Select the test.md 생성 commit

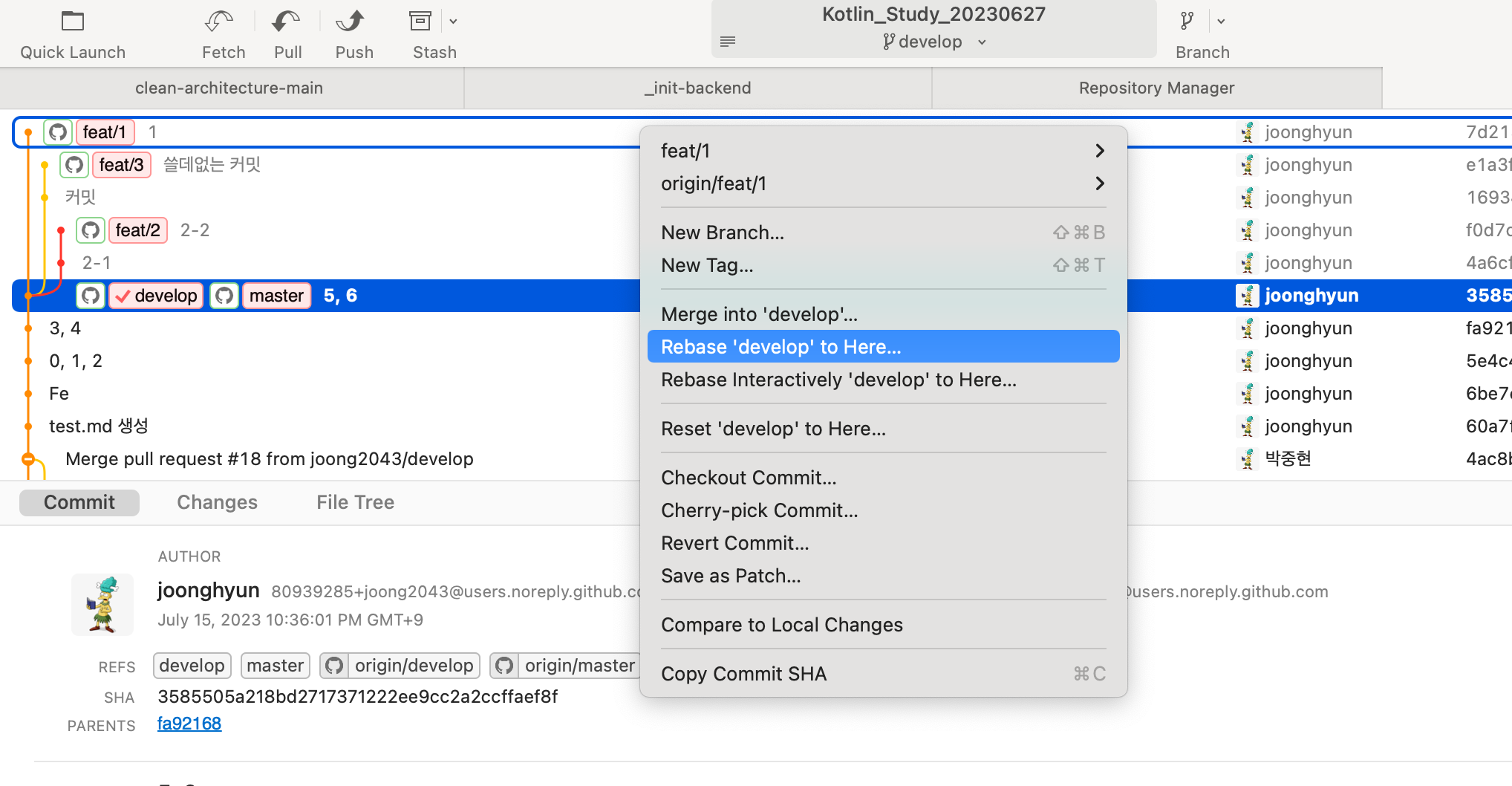[x=99, y=426]
